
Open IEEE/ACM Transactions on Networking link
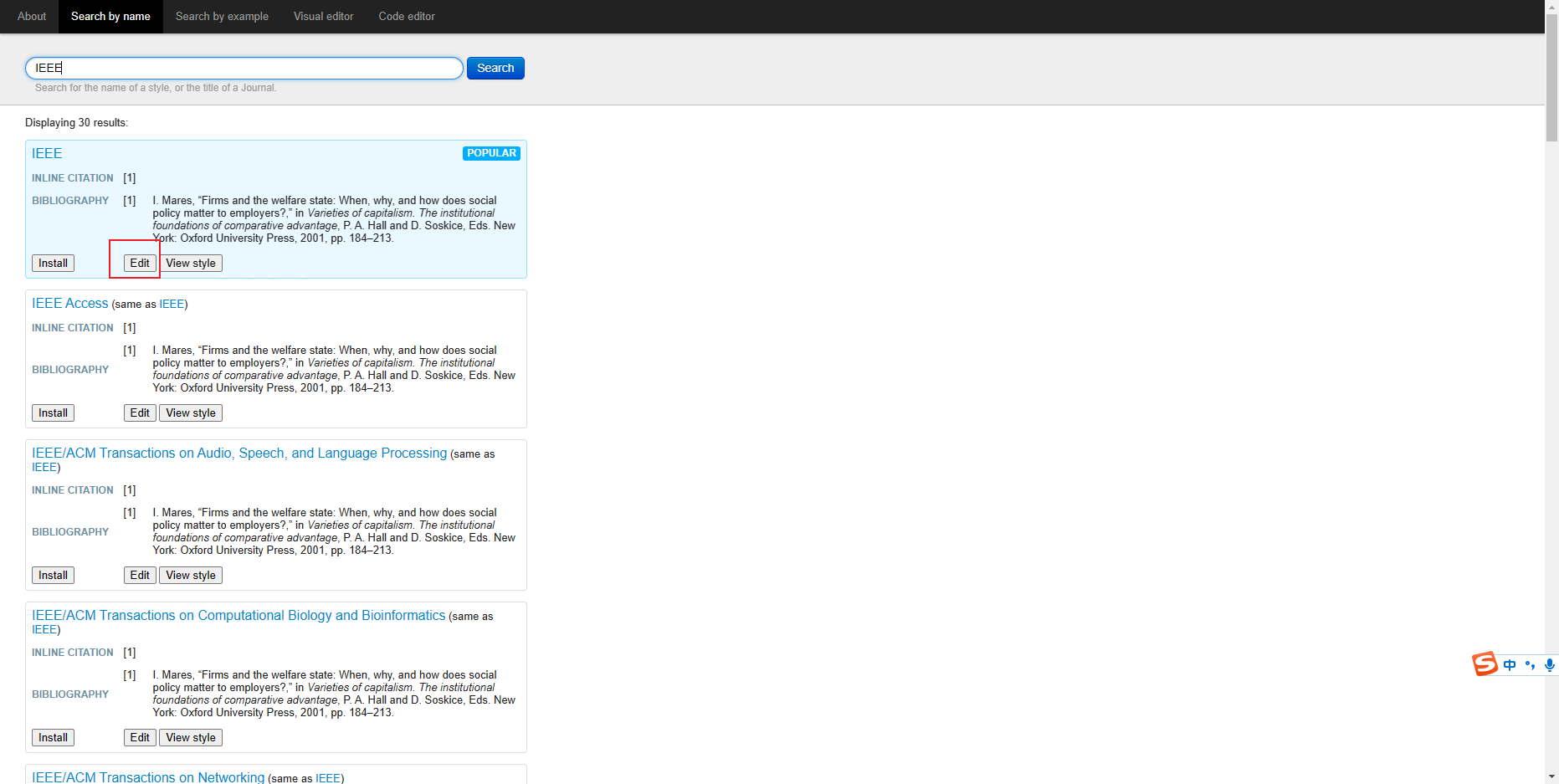(x=148, y=777)
